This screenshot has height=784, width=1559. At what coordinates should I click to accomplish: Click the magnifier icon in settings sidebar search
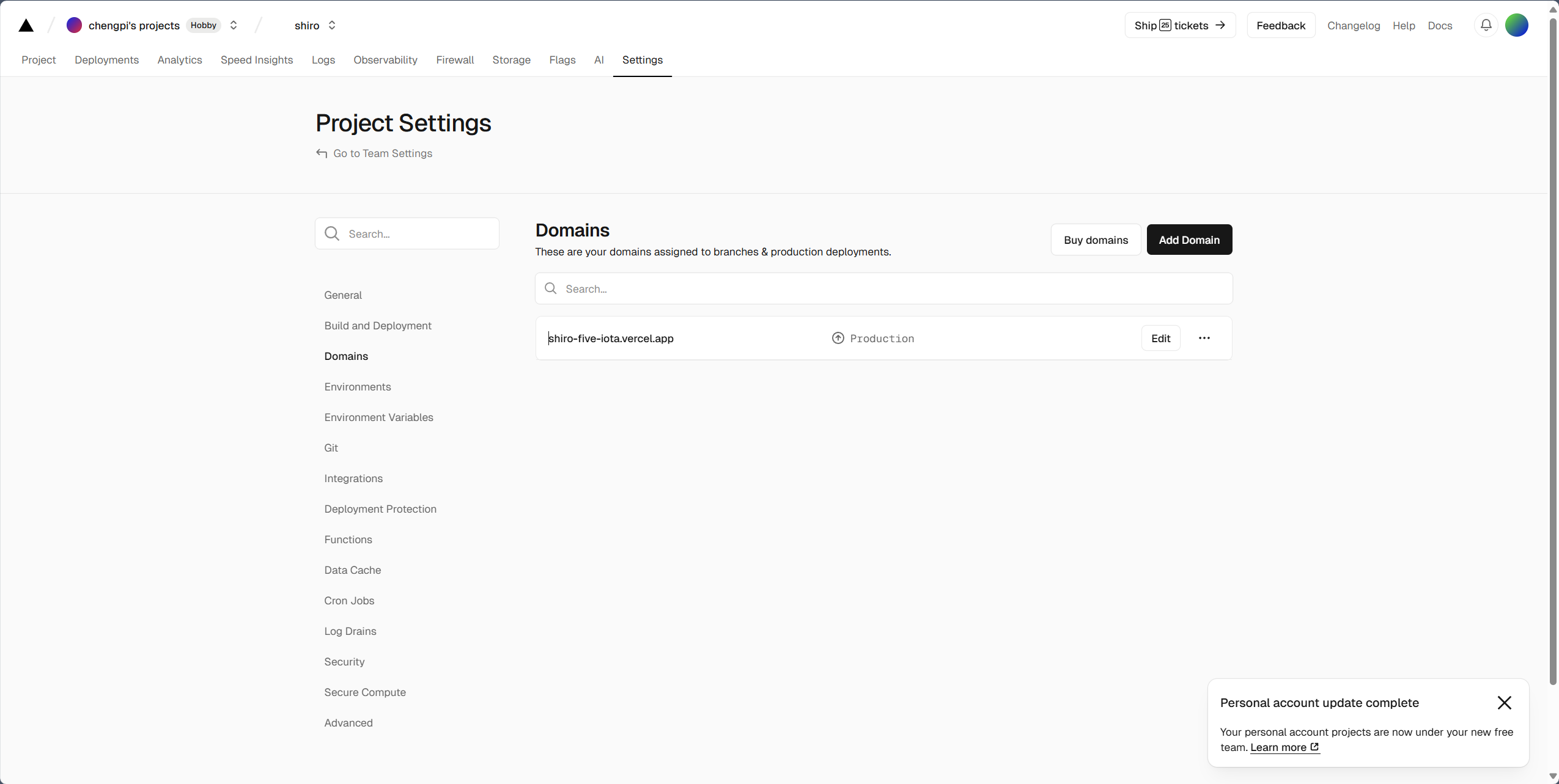332,233
